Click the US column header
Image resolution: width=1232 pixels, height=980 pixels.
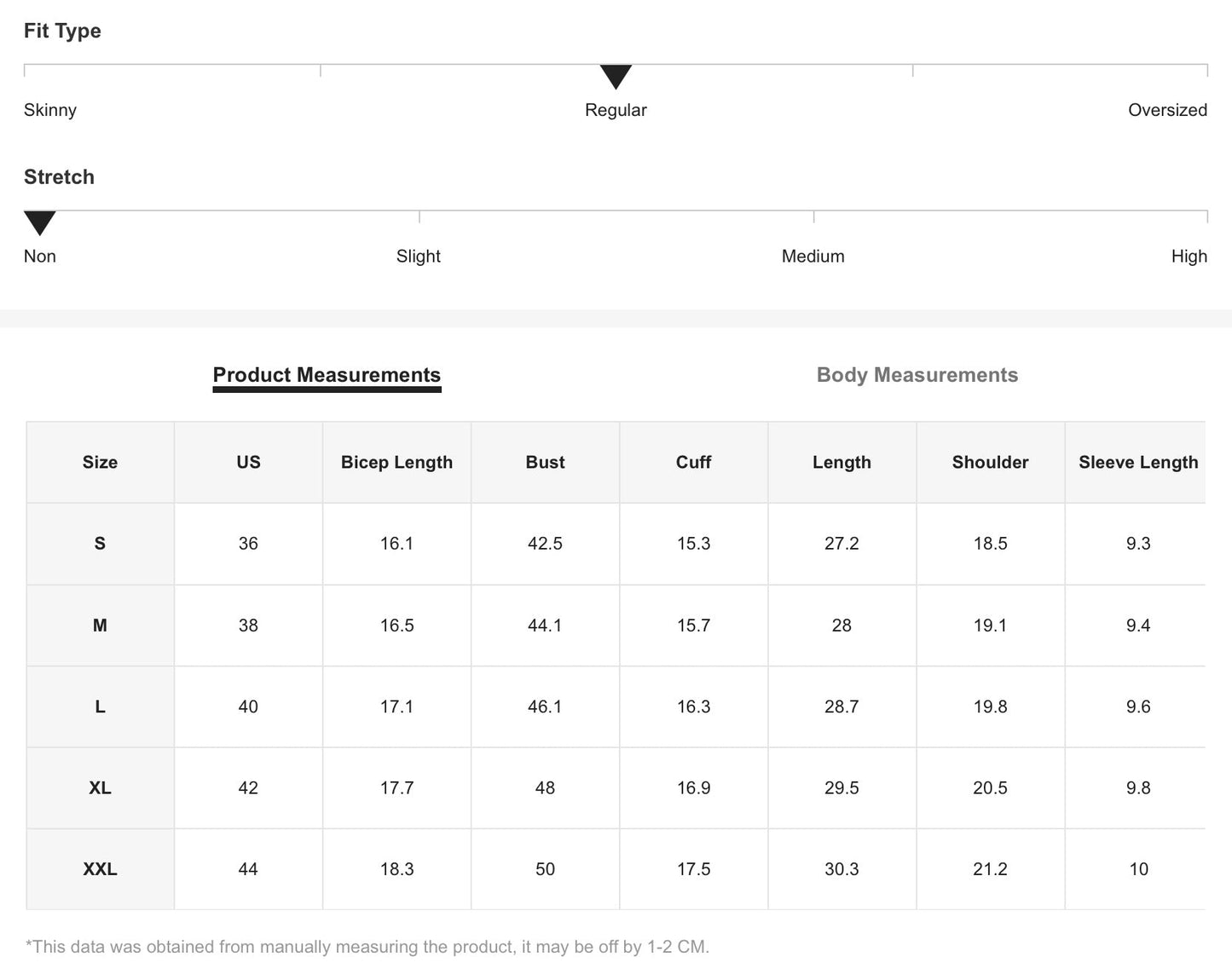point(248,462)
